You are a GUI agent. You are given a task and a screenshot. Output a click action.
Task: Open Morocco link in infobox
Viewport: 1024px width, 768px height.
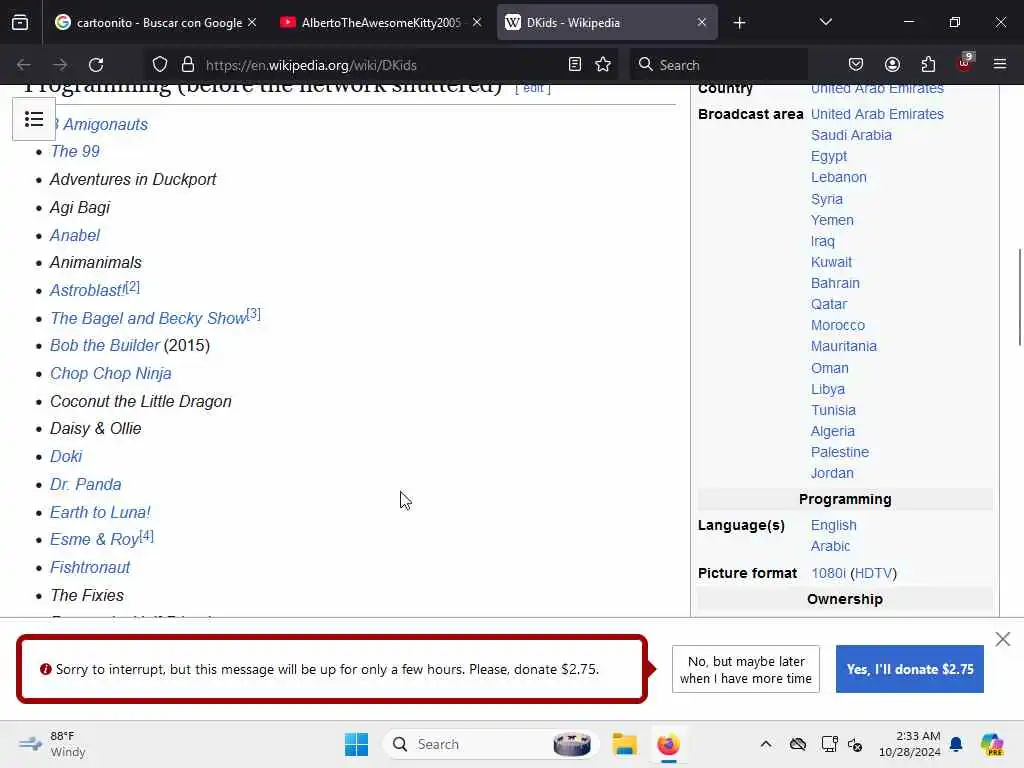pyautogui.click(x=838, y=325)
